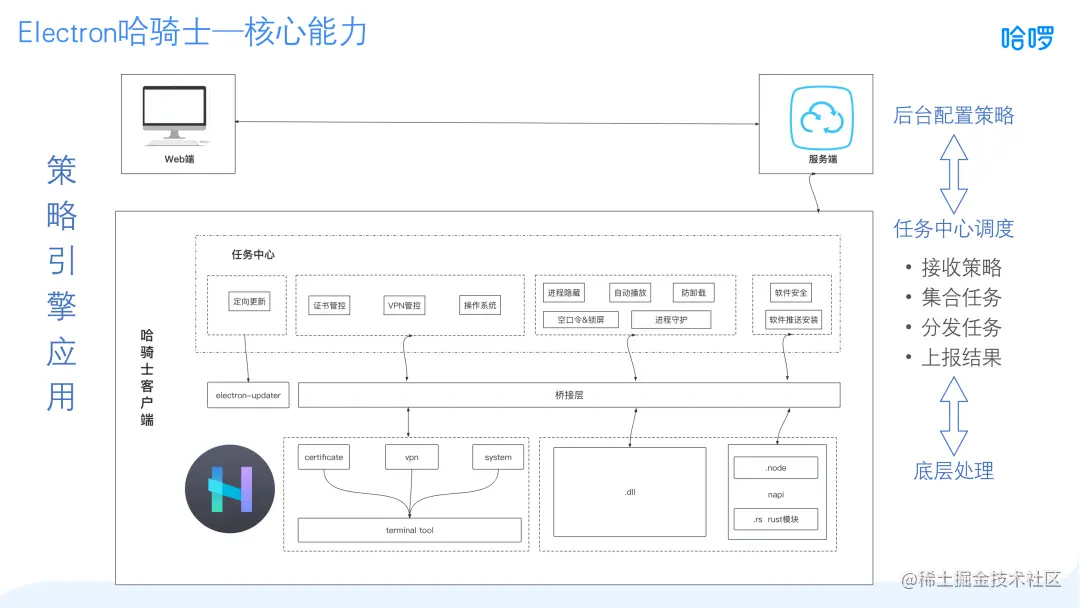Click the vertical 哈骑士客户端 label
Image resolution: width=1080 pixels, height=608 pixels.
coord(147,377)
